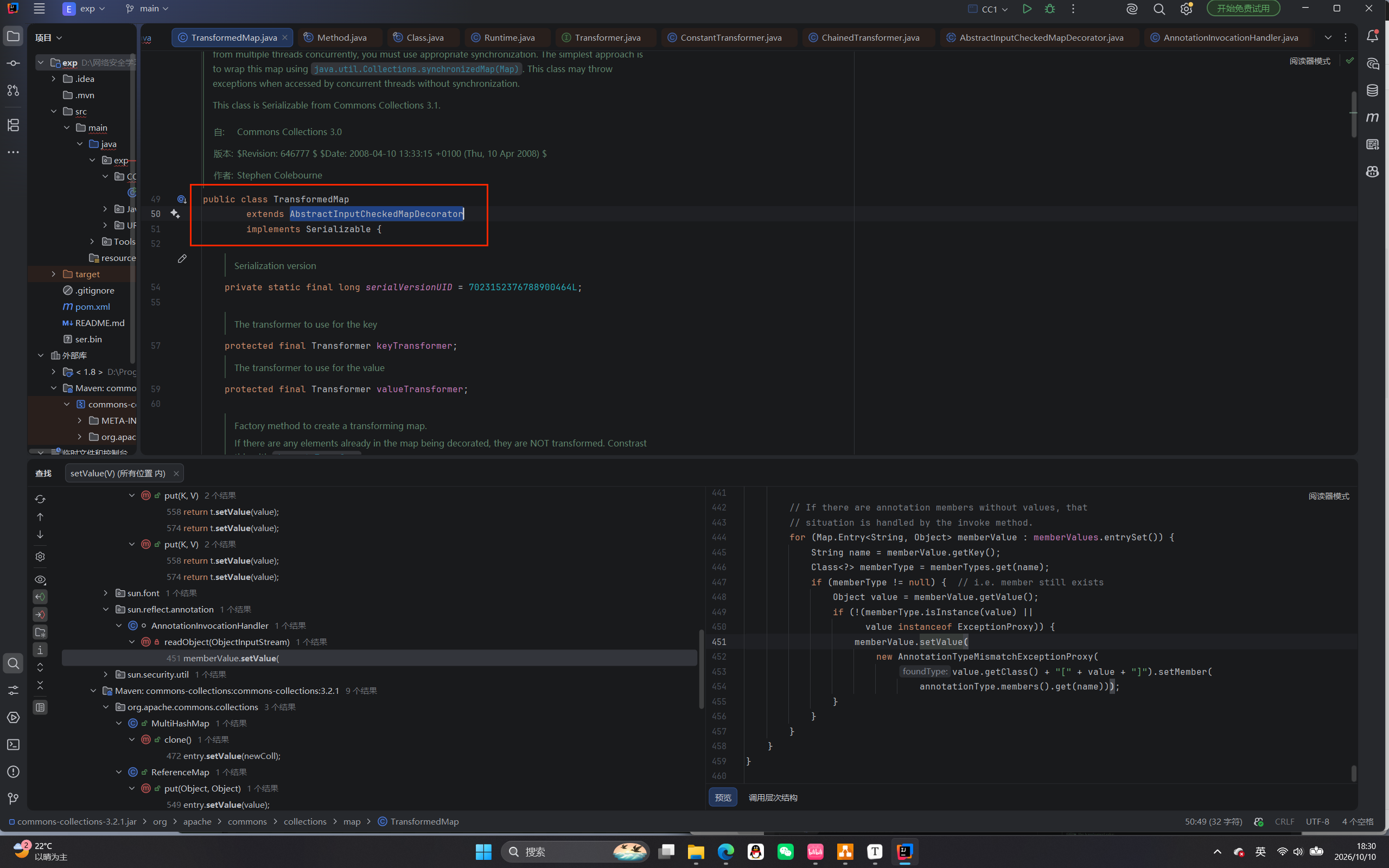Viewport: 1389px width, 868px height.
Task: Open the CC1 run configuration dropdown
Action: [x=989, y=9]
